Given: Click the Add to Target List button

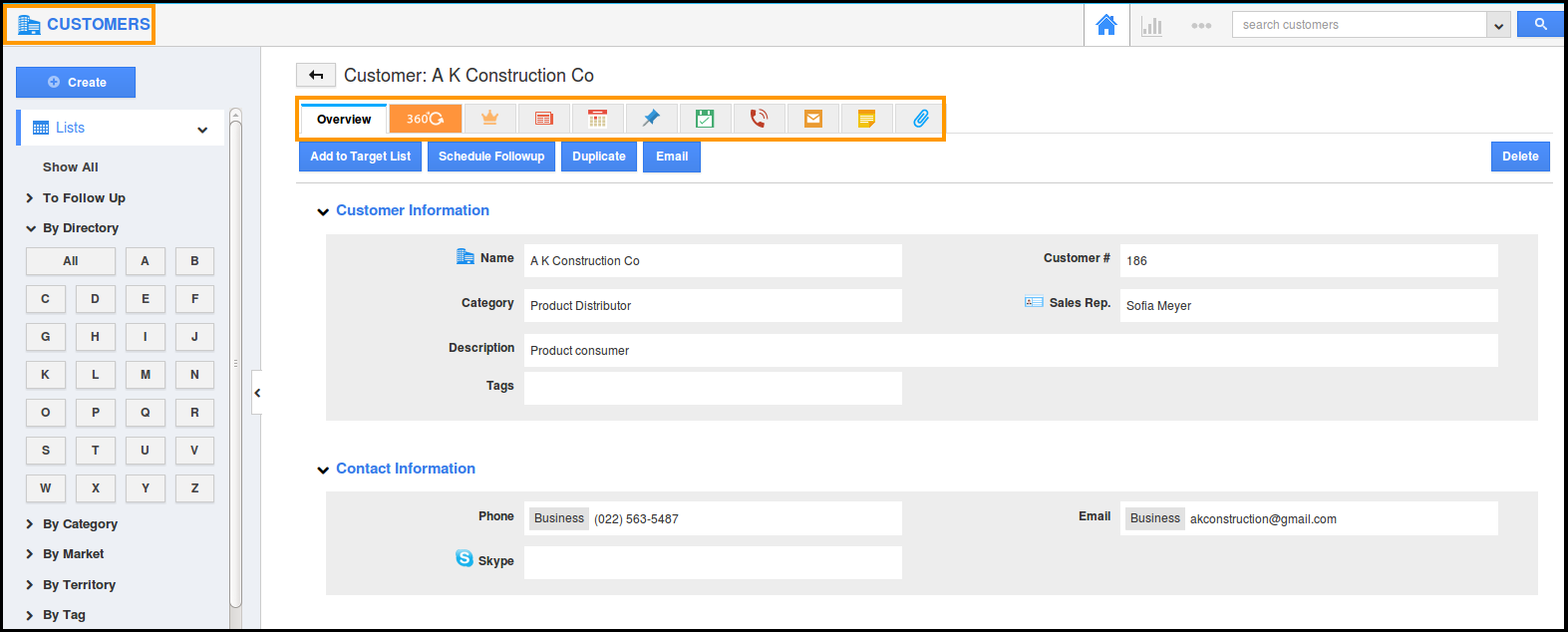Looking at the screenshot, I should pyautogui.click(x=360, y=157).
